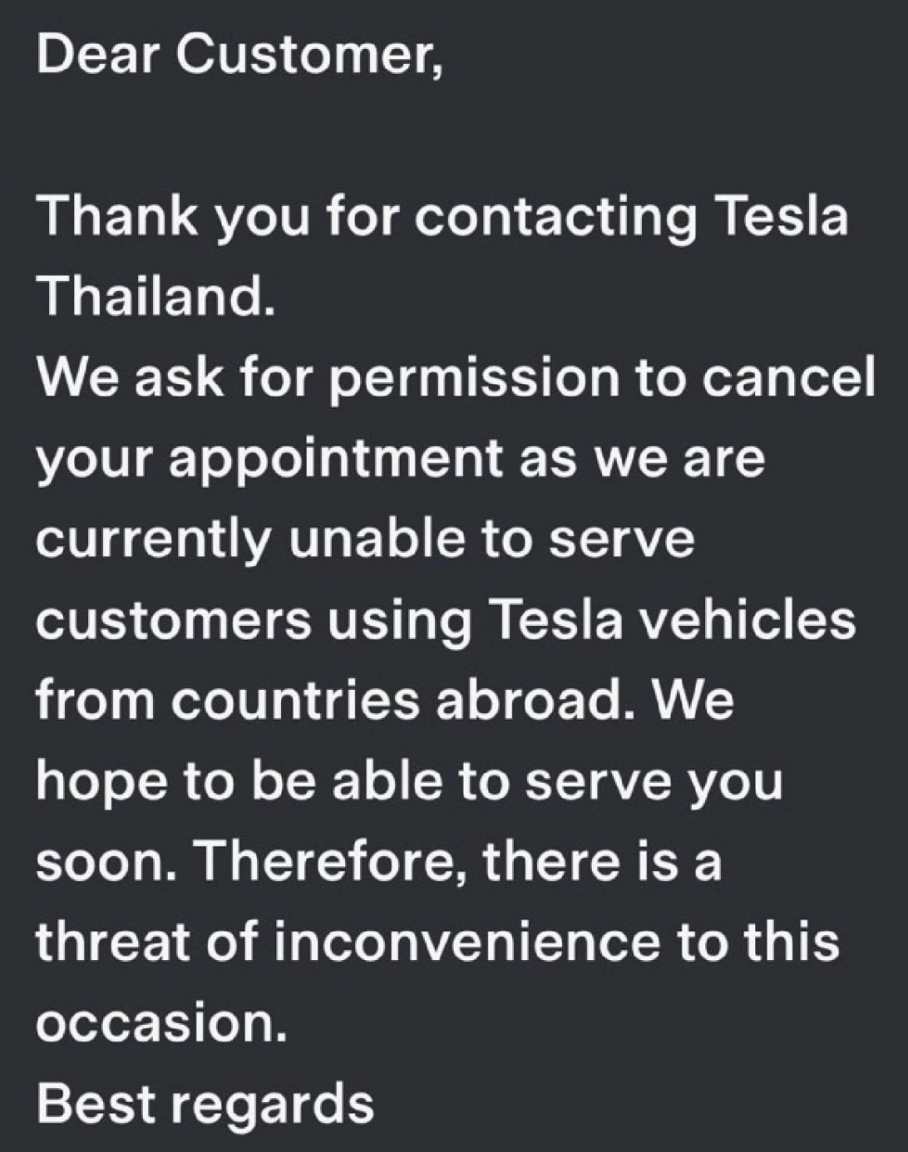The height and width of the screenshot is (1152, 908).
Task: Click the 'Dear Customer,' greeting line
Action: [x=240, y=54]
